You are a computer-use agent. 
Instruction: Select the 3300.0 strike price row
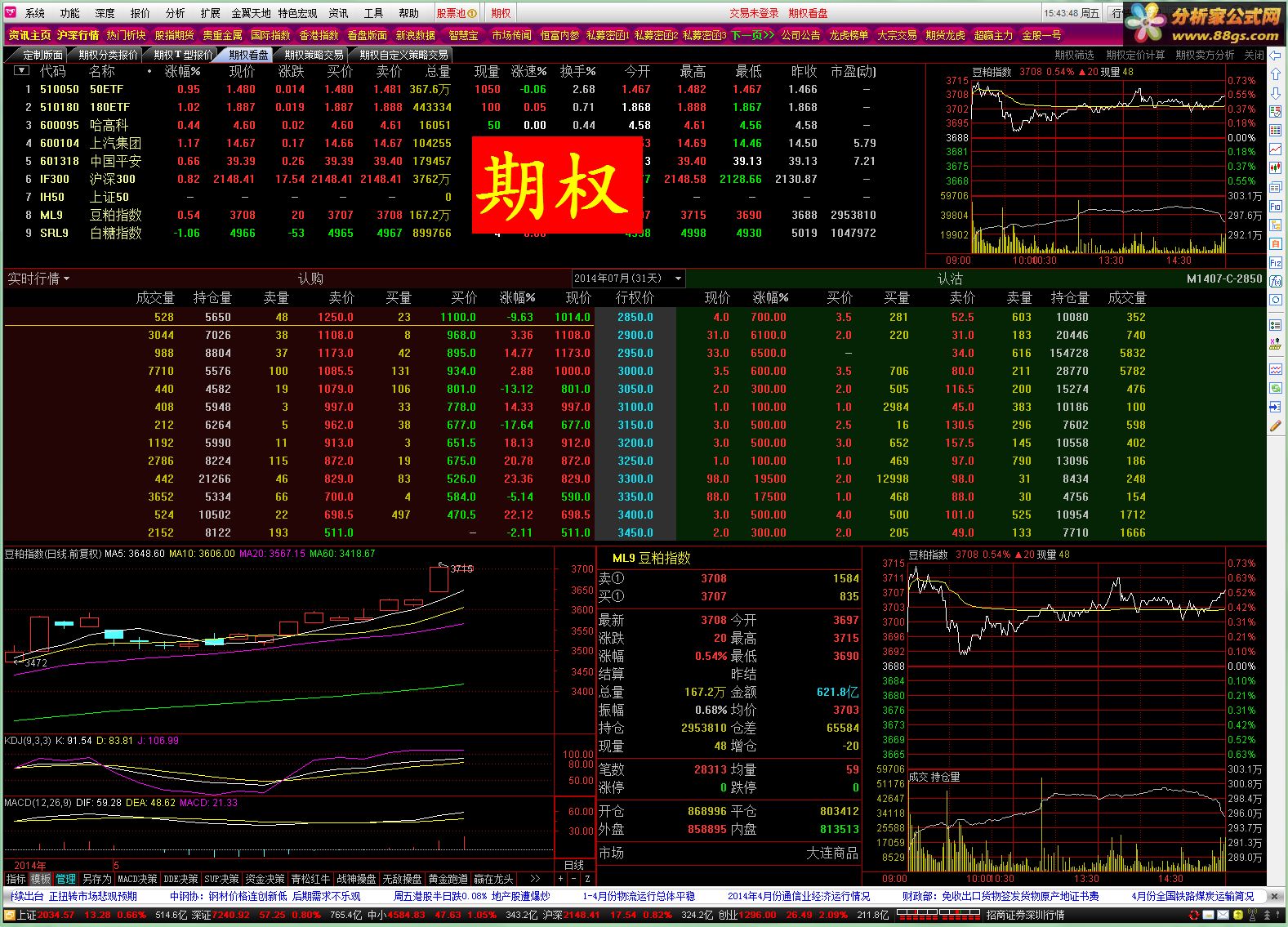pos(635,479)
